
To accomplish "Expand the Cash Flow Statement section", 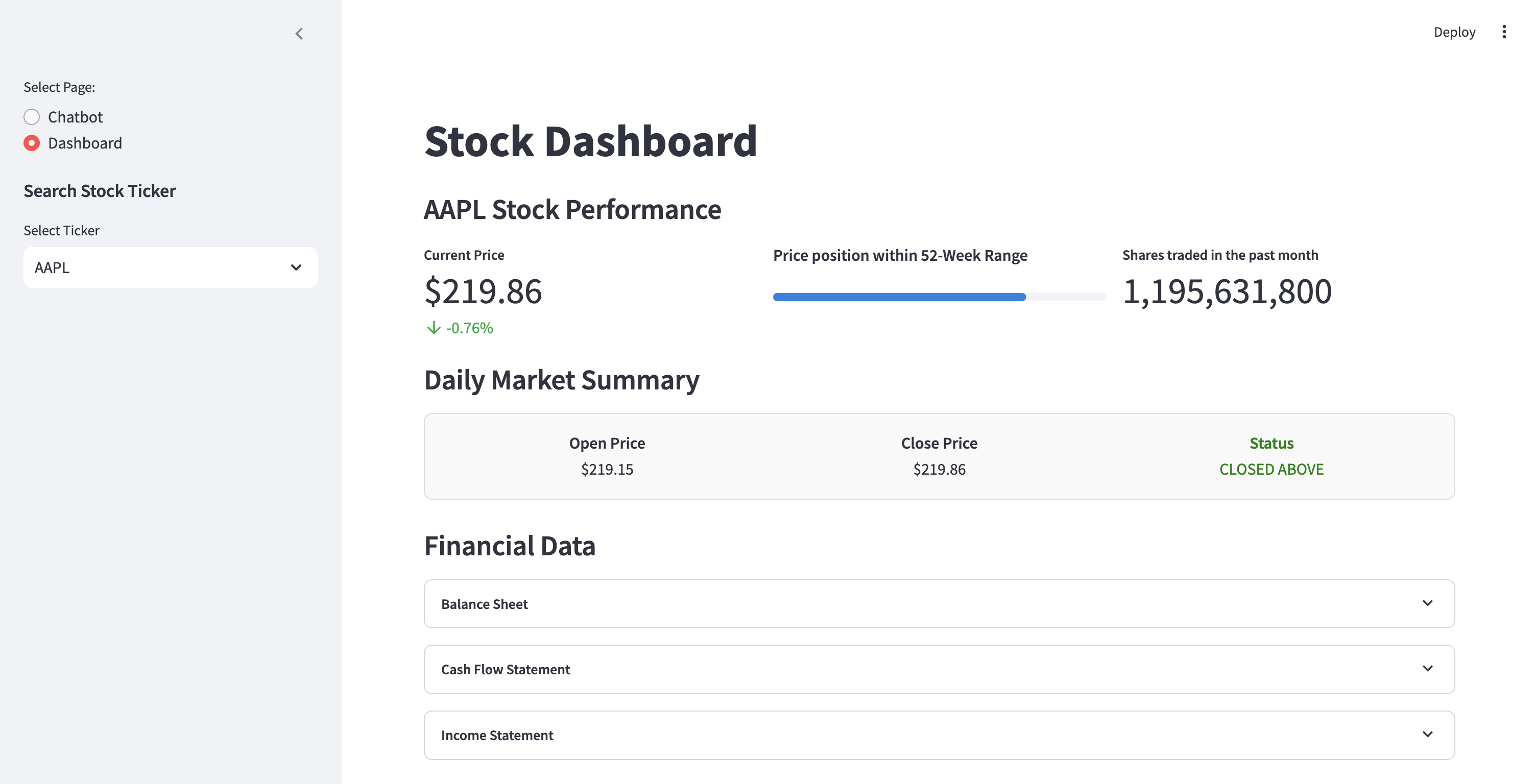I will coord(894,669).
